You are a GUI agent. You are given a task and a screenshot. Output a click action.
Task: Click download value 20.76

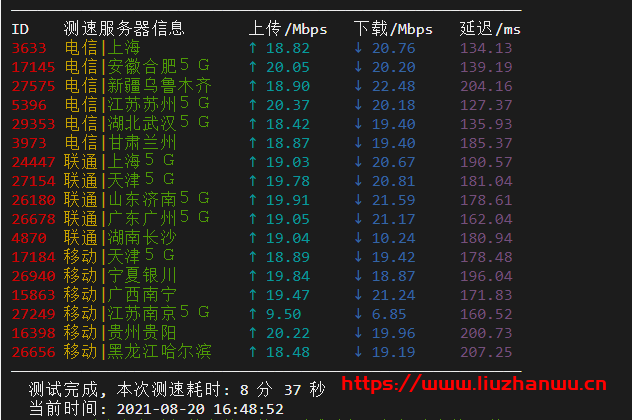393,48
